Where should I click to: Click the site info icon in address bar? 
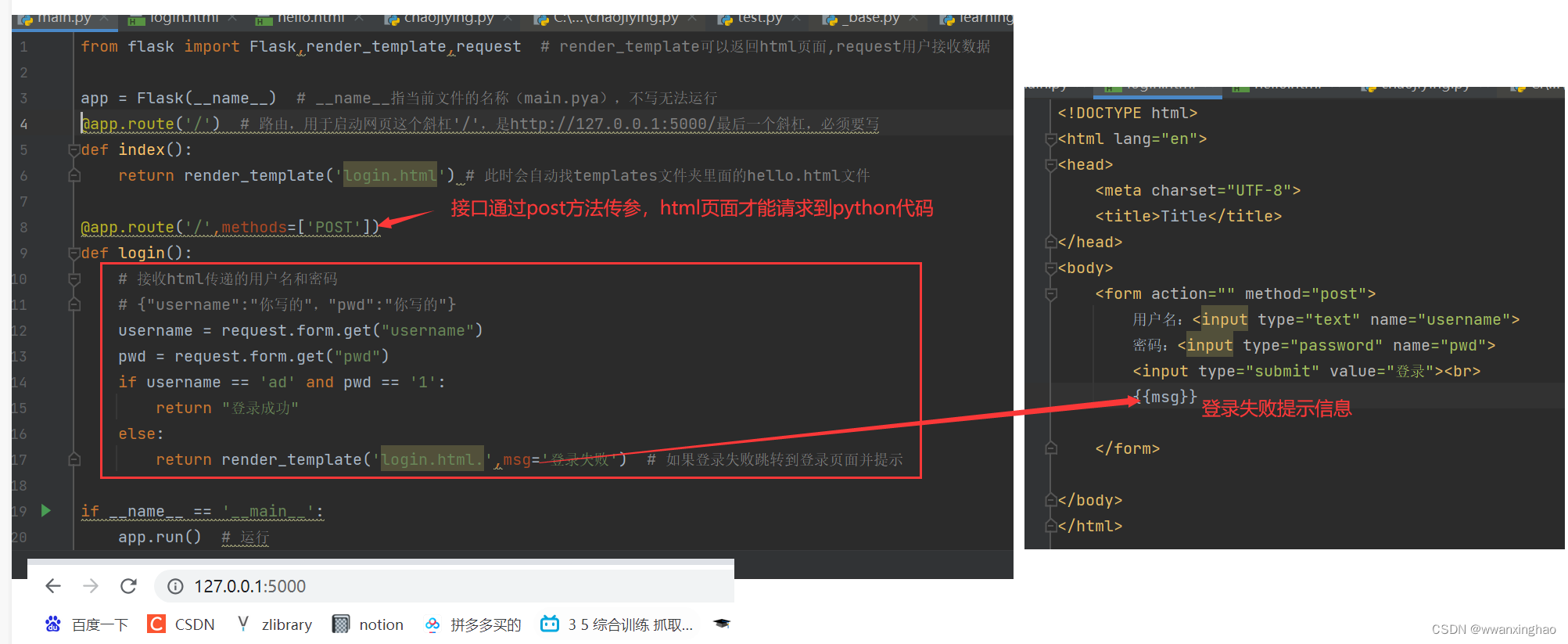point(176,586)
